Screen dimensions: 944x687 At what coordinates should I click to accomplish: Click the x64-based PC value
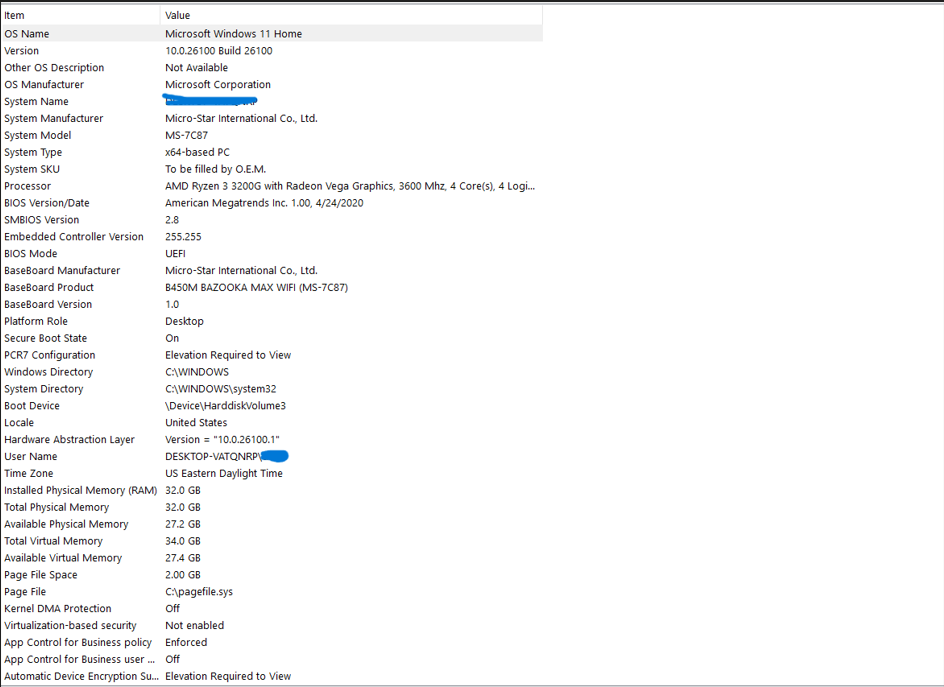pos(197,152)
